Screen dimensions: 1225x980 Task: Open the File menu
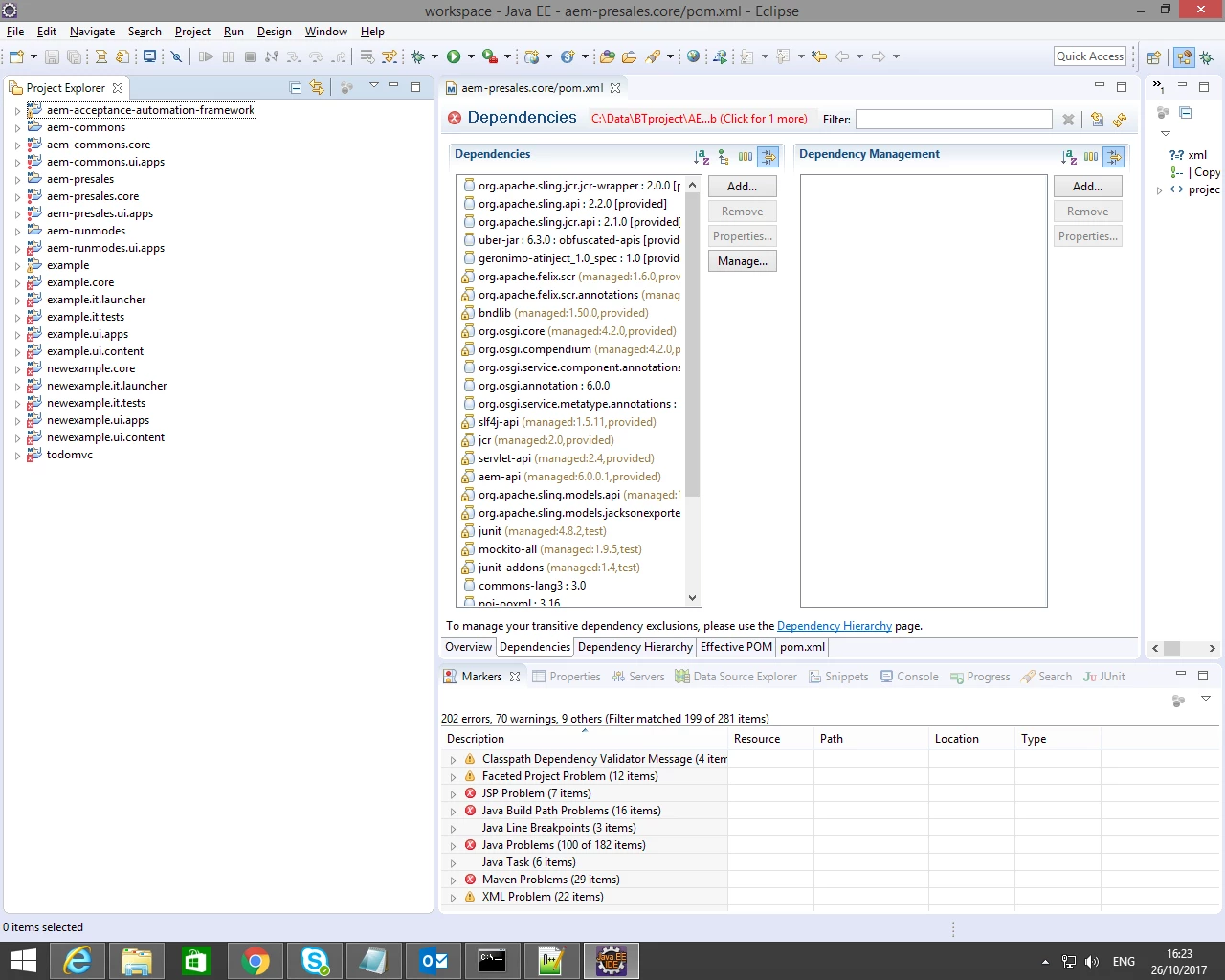coord(15,32)
